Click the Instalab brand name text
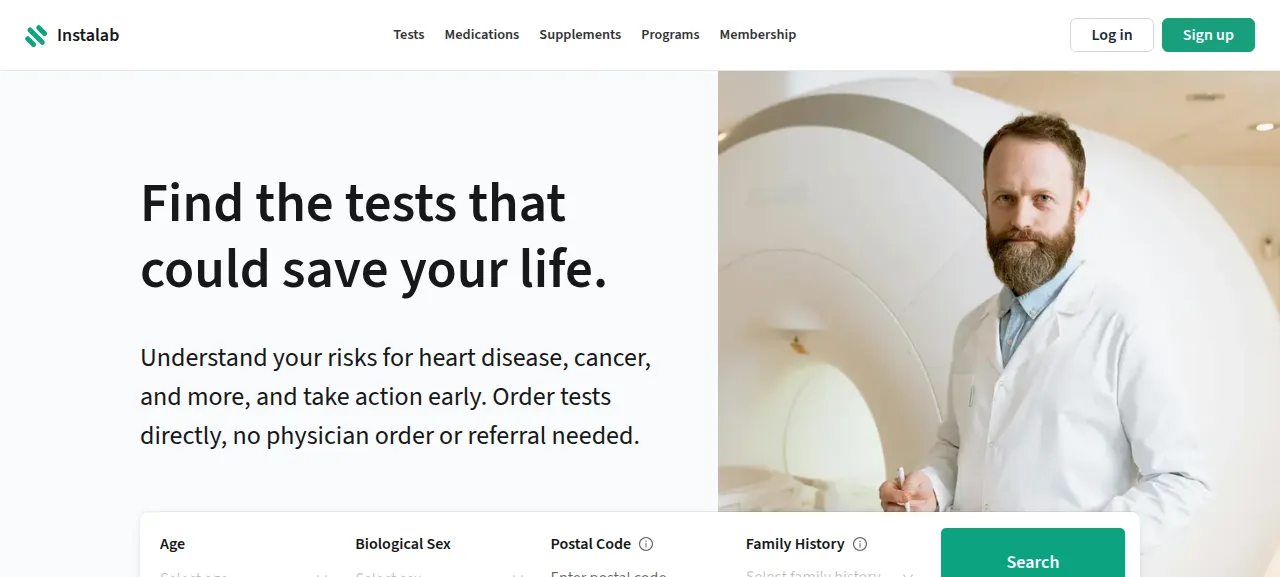 point(88,35)
